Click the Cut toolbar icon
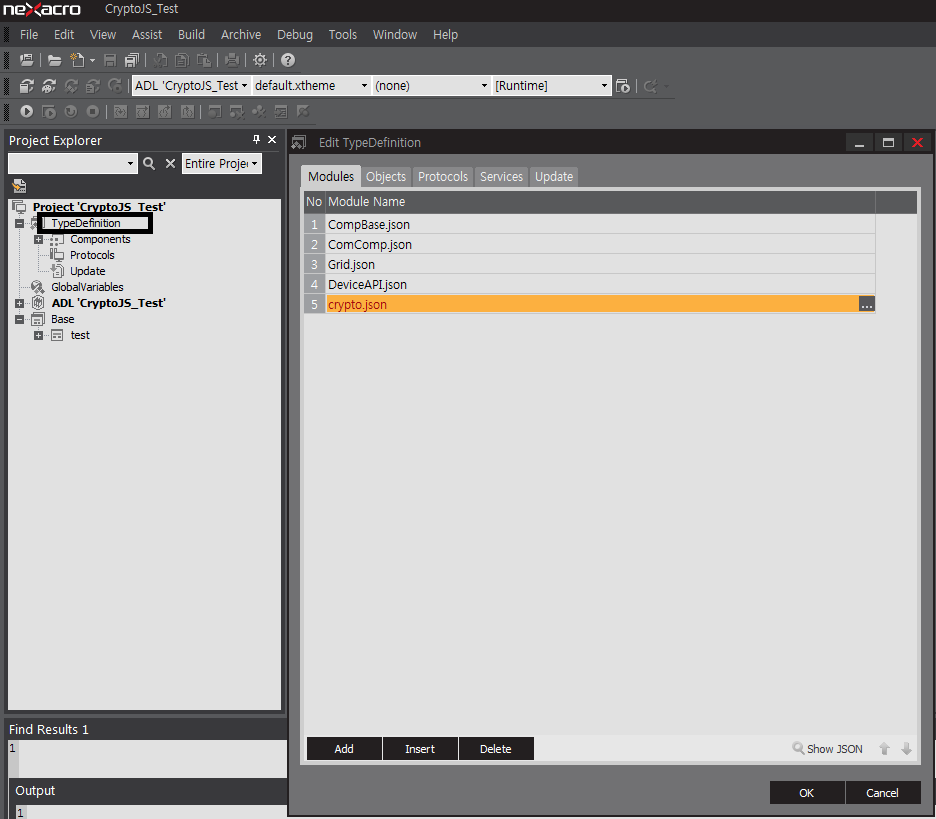The height and width of the screenshot is (819, 936). point(160,60)
